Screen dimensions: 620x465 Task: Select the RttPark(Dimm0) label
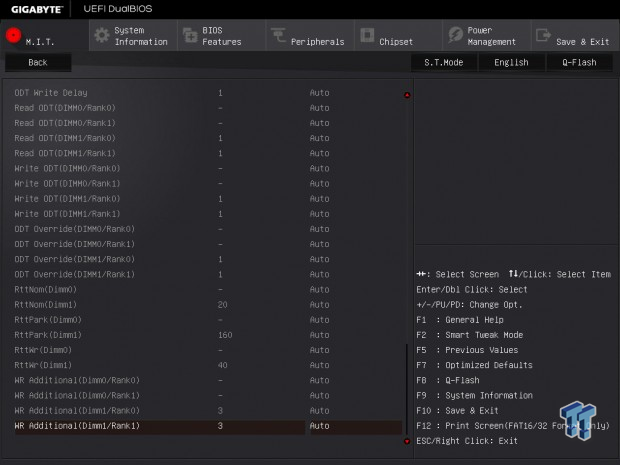48,320
